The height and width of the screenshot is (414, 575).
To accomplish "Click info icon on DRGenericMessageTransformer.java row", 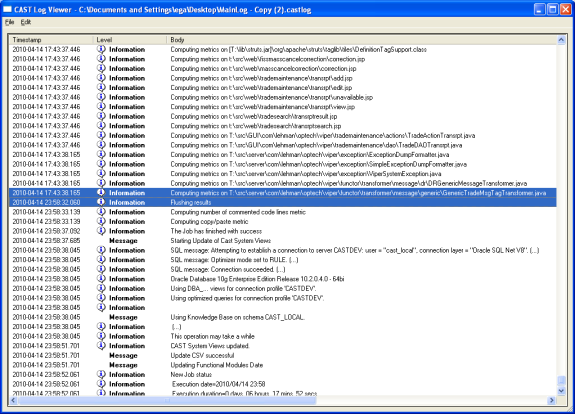I will click(101, 183).
